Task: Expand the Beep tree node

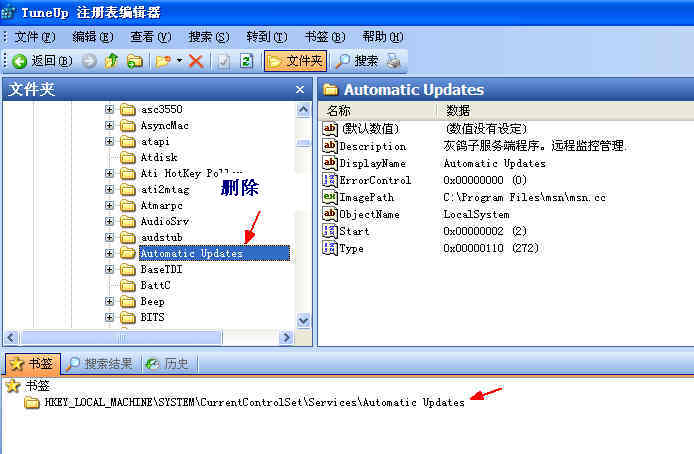Action: tap(109, 301)
